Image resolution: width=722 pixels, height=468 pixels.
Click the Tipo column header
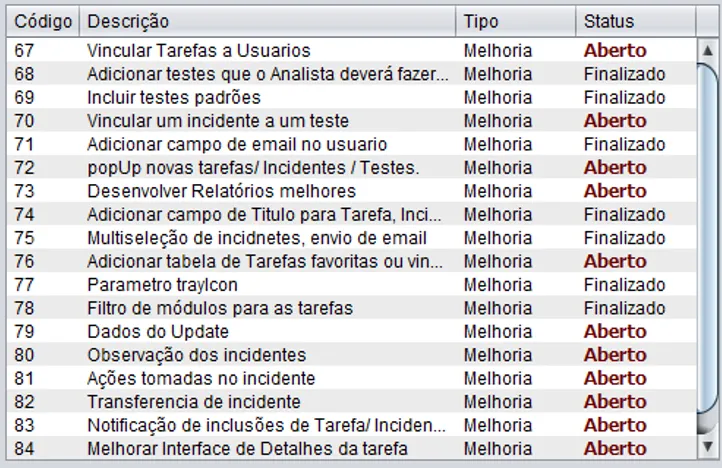click(x=514, y=21)
